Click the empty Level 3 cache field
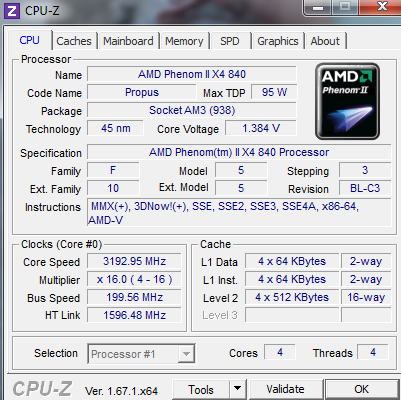This screenshot has height=400, width=401. pyautogui.click(x=292, y=315)
